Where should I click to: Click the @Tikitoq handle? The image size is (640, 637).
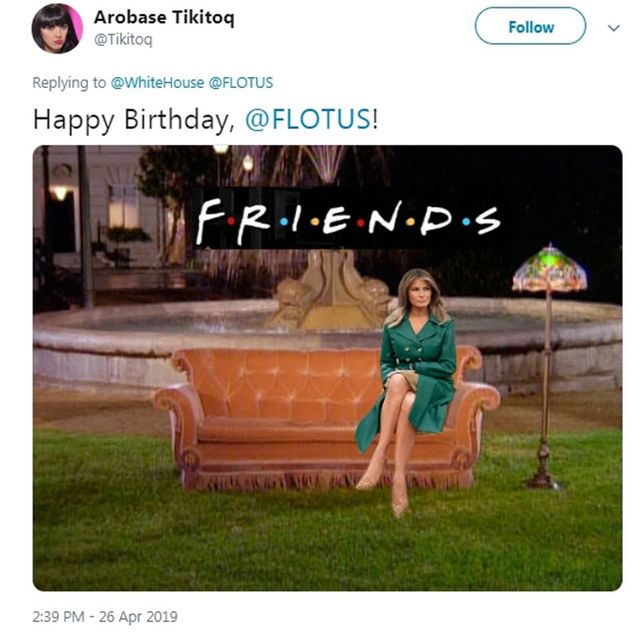pos(123,40)
